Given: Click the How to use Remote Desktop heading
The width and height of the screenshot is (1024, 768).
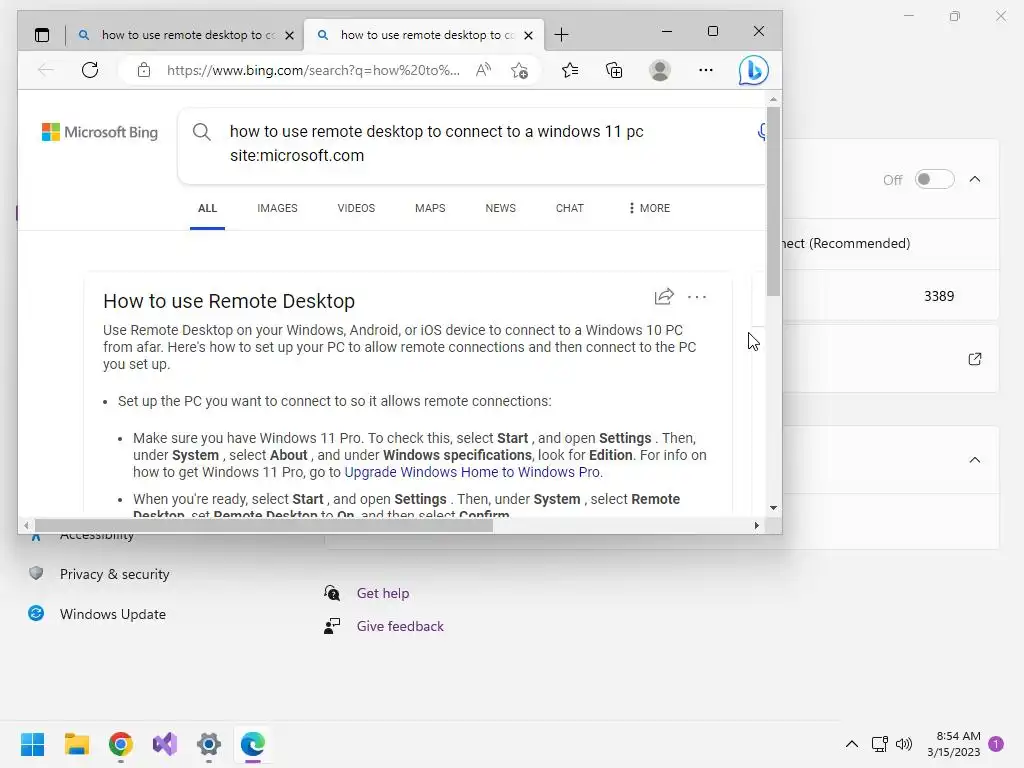Looking at the screenshot, I should 229,301.
